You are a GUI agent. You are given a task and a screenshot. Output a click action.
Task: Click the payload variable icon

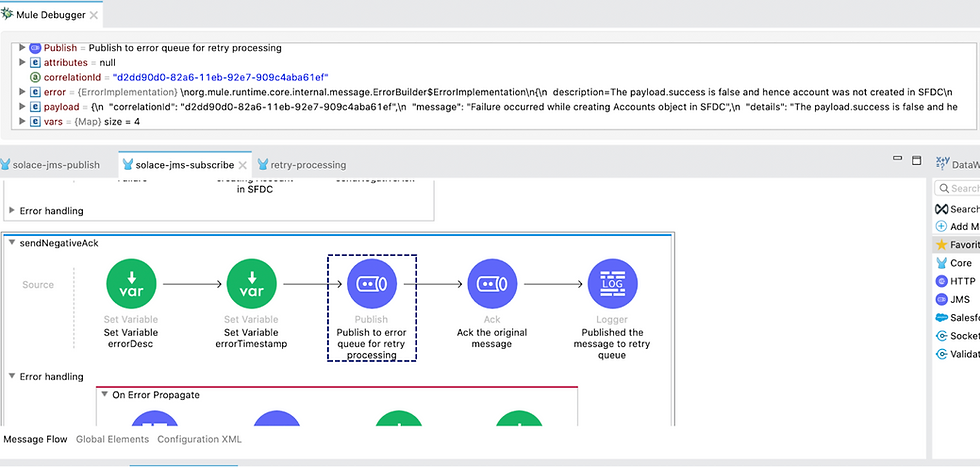click(x=36, y=107)
